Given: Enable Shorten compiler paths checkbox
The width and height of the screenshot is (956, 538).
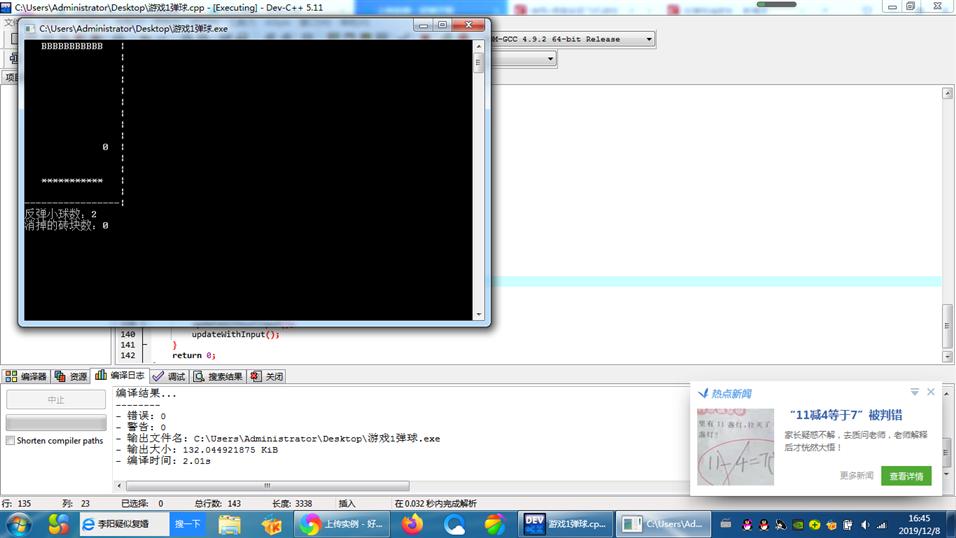Looking at the screenshot, I should (10, 440).
